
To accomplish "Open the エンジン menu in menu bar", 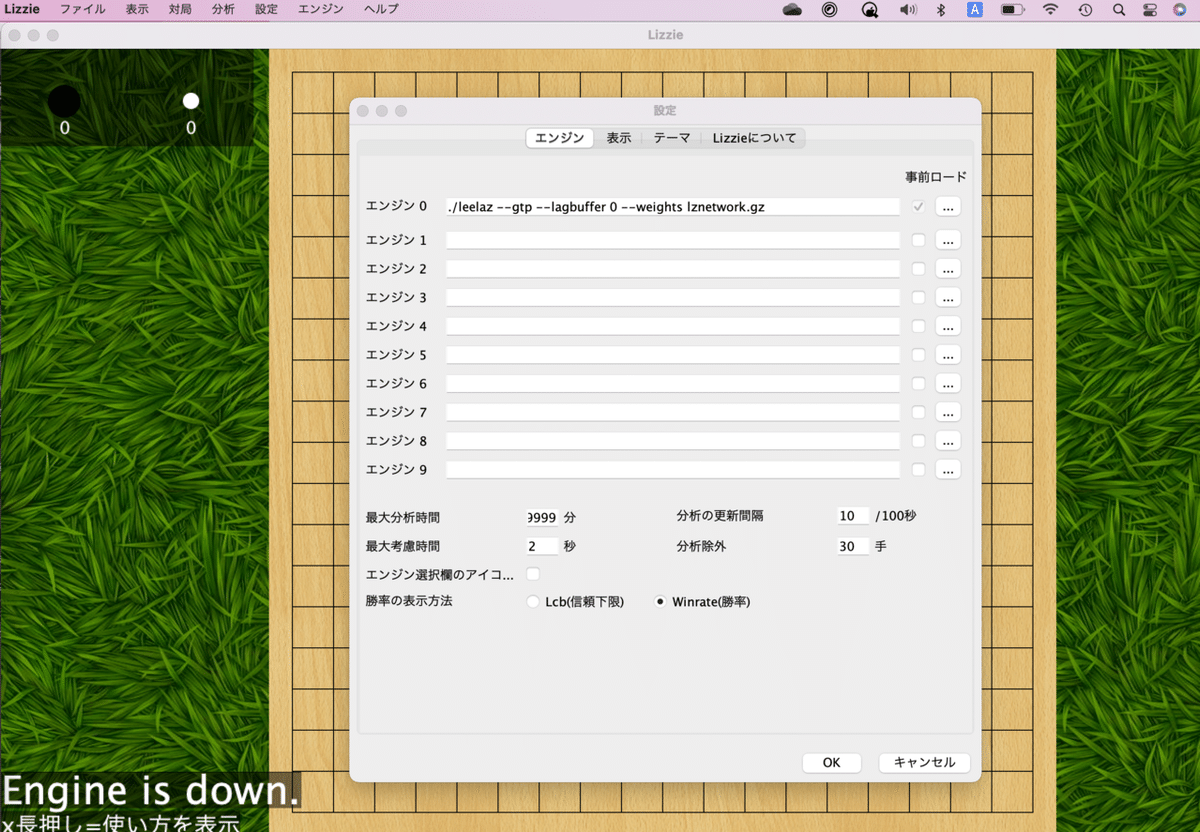I will pyautogui.click(x=320, y=9).
